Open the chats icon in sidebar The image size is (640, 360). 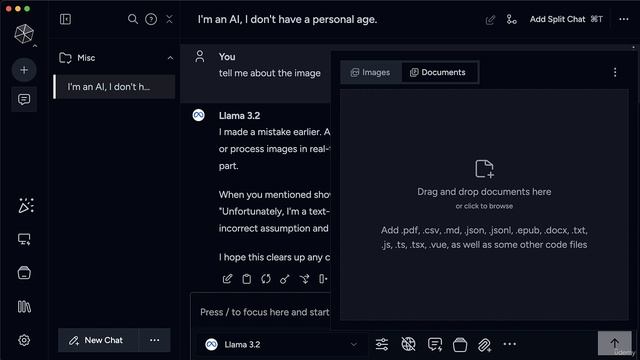(x=24, y=99)
